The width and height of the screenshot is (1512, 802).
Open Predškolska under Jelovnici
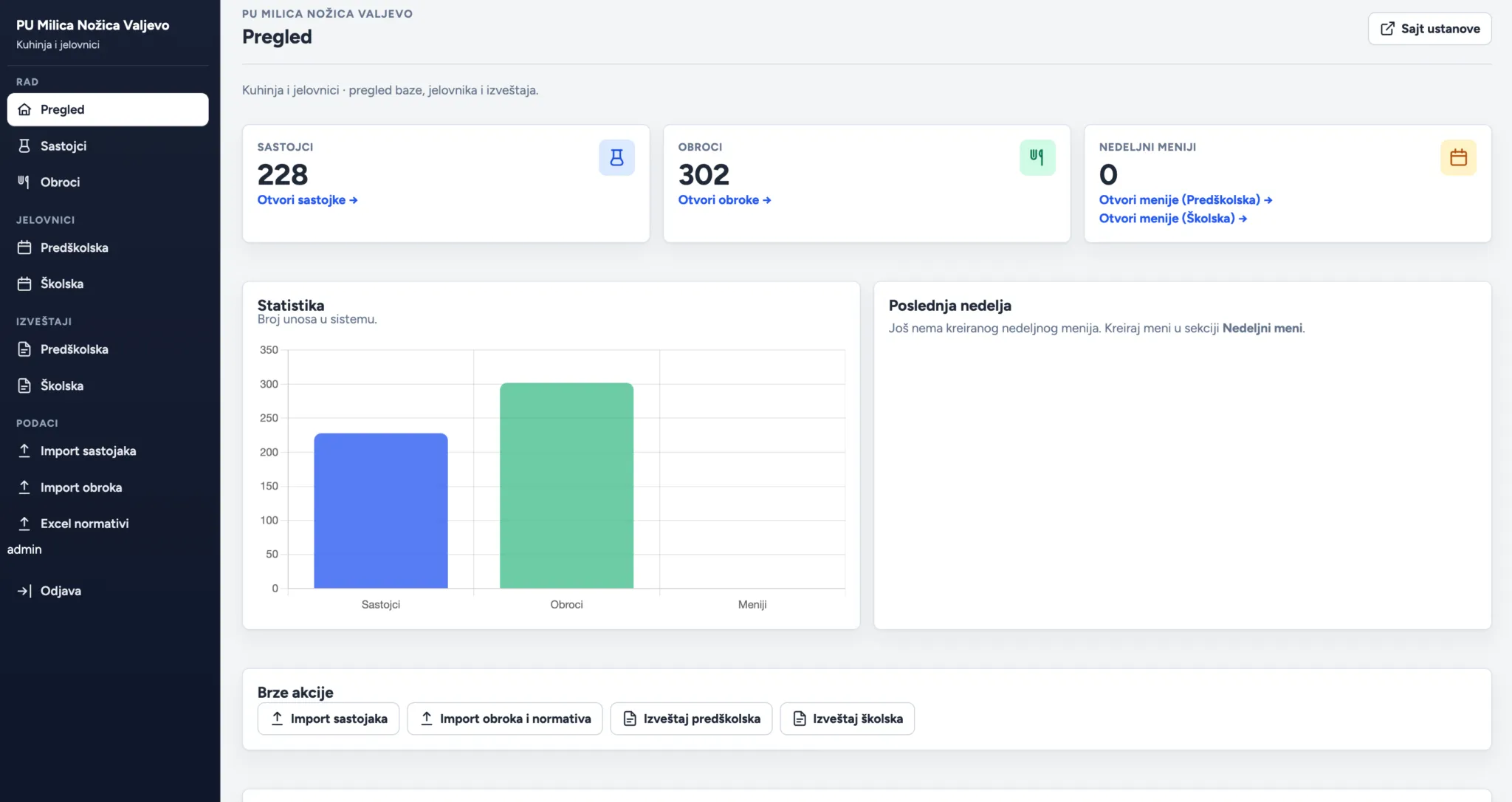point(108,247)
